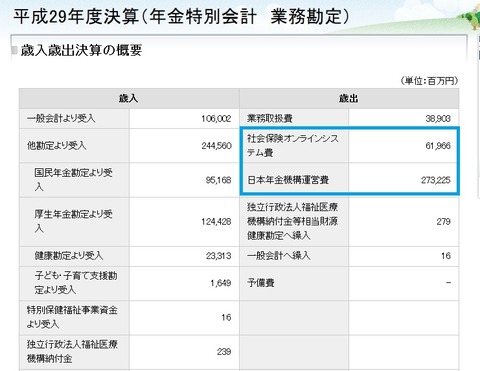The width and height of the screenshot is (480, 371).
Task: Click the value 106,002
Action: [216, 119]
